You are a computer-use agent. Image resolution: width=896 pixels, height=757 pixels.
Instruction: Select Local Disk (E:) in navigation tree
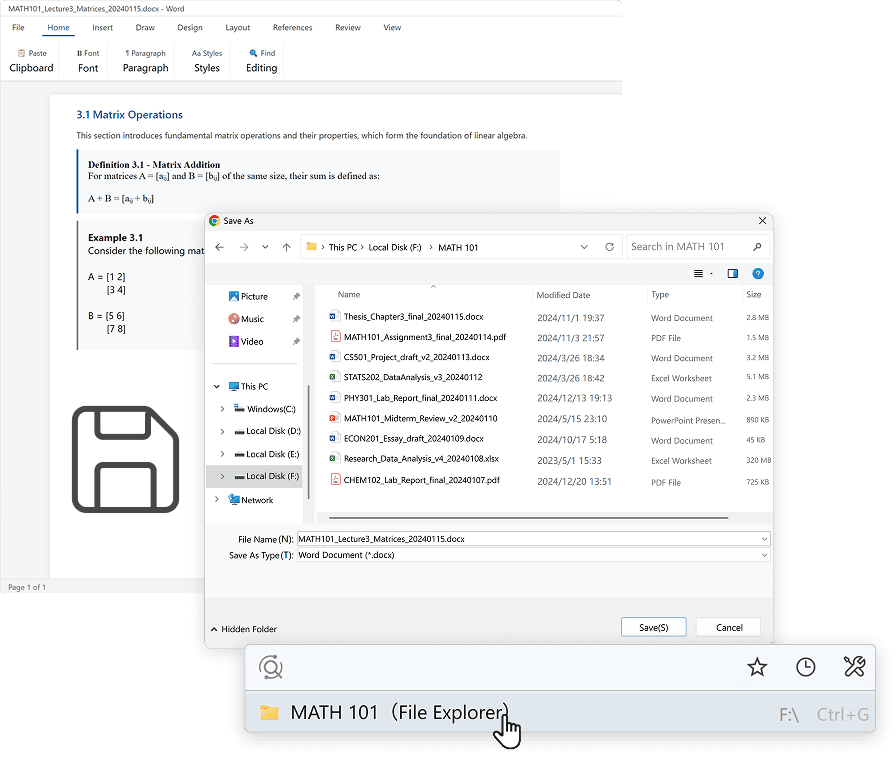click(x=267, y=454)
